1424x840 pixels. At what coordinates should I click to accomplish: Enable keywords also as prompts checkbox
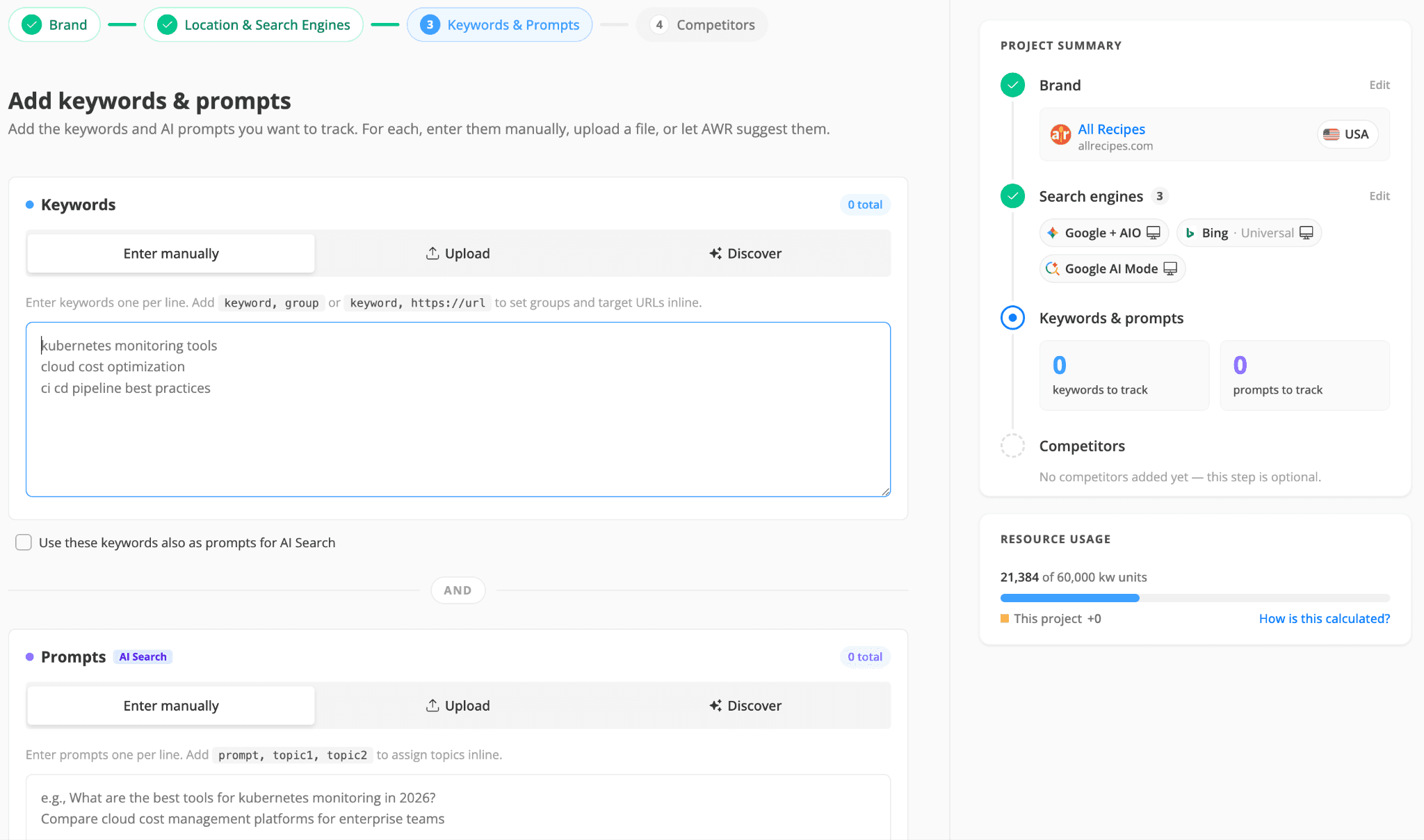tap(24, 542)
